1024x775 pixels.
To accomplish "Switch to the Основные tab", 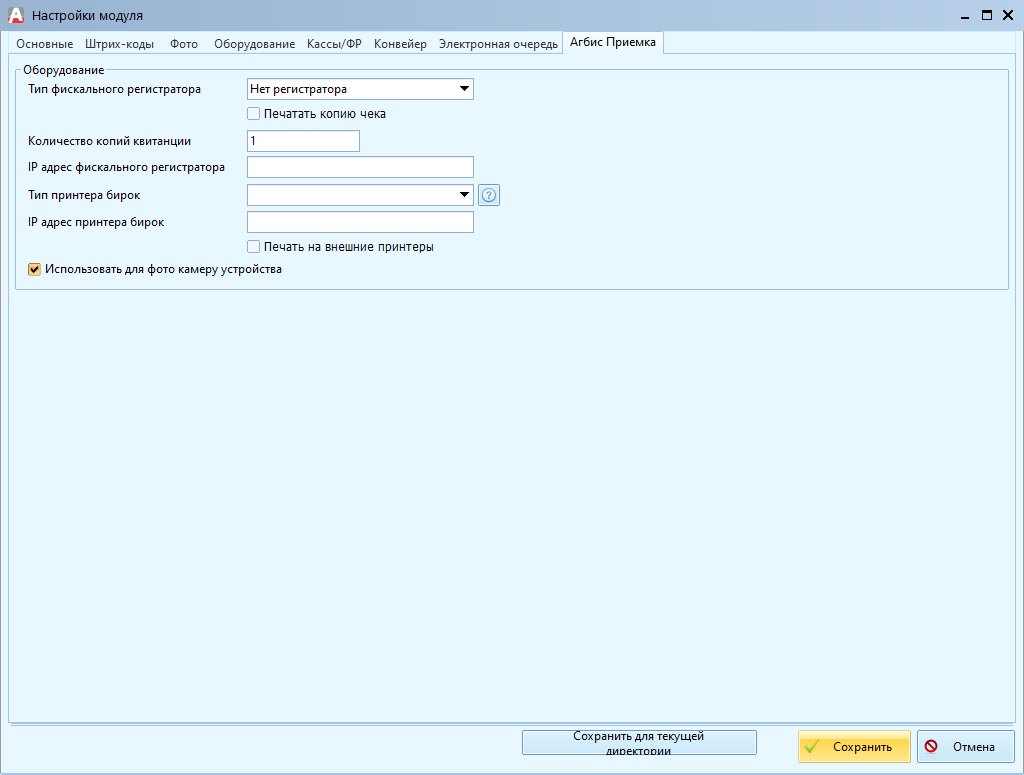I will [x=44, y=44].
